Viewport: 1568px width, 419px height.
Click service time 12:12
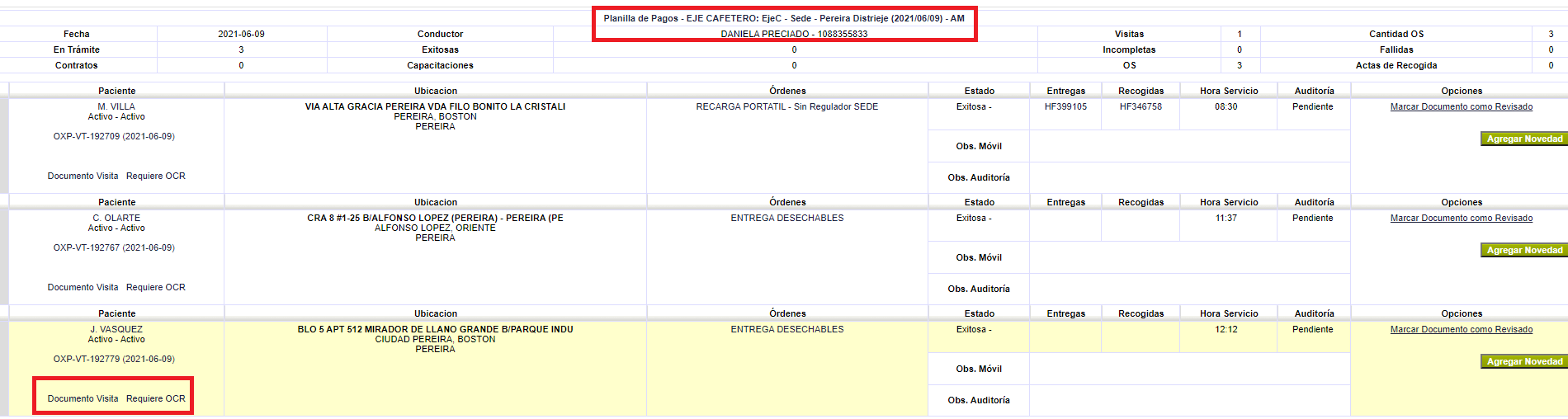[x=1226, y=330]
